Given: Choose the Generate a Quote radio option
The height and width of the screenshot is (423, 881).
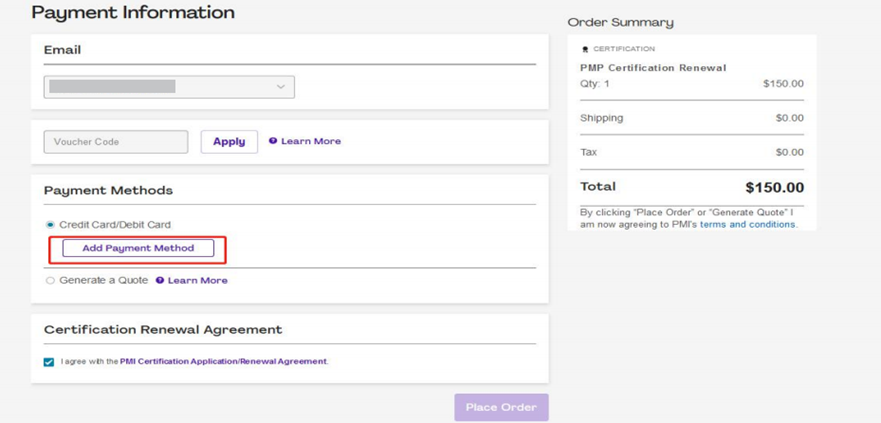Looking at the screenshot, I should 50,281.
